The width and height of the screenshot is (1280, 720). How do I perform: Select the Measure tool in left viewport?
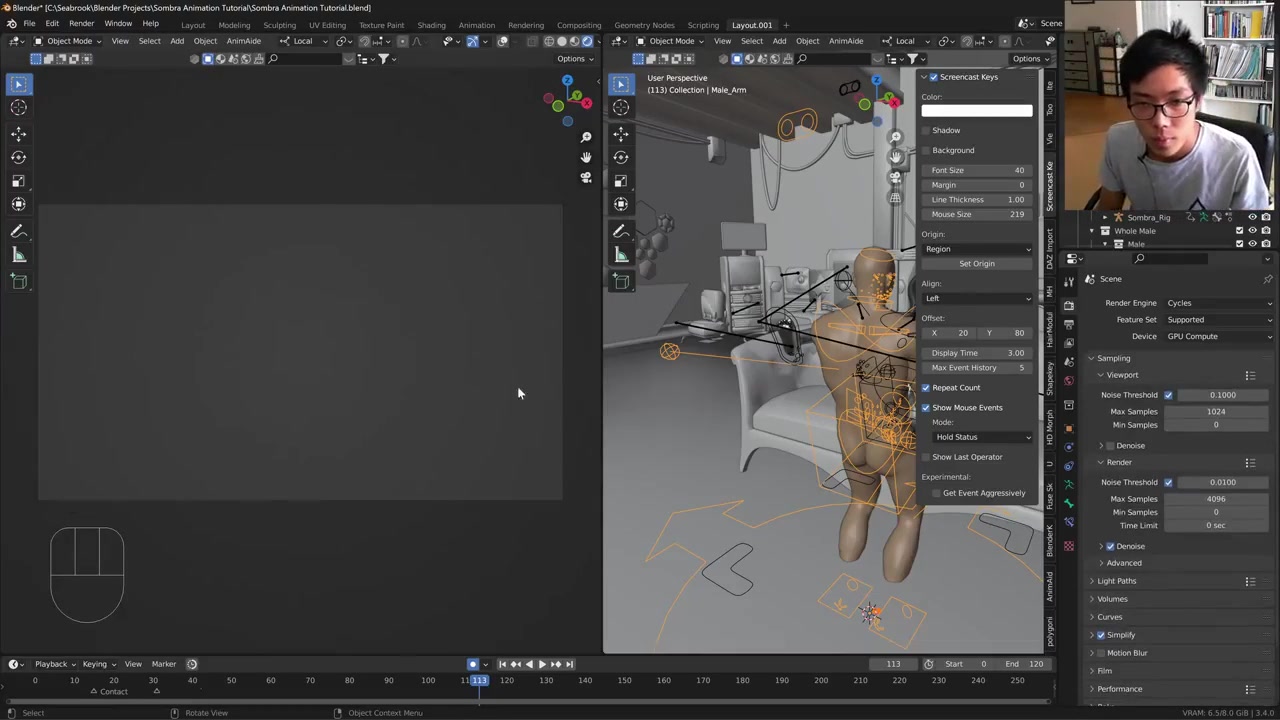point(18,255)
